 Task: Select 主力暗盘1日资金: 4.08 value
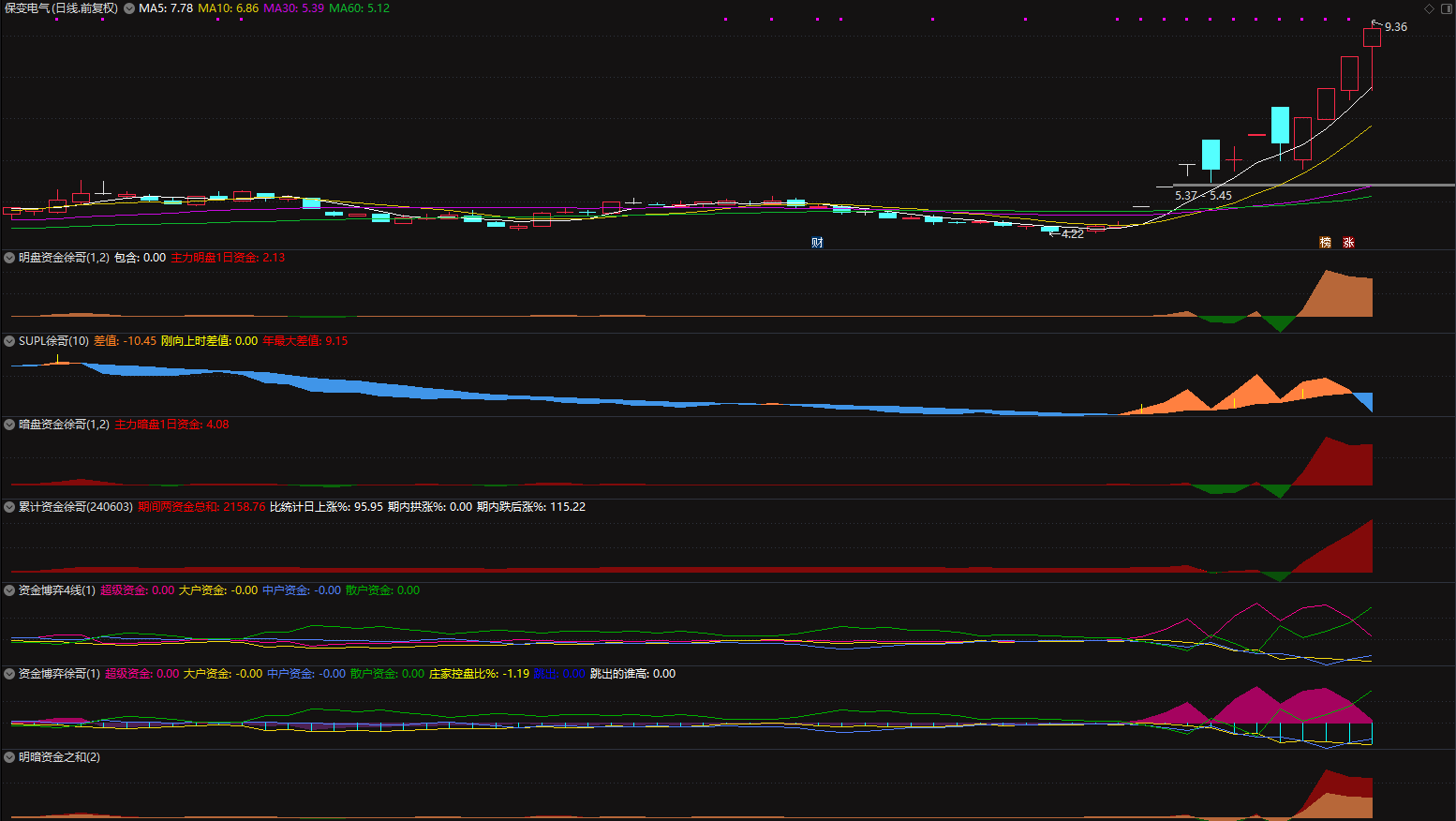[171, 425]
